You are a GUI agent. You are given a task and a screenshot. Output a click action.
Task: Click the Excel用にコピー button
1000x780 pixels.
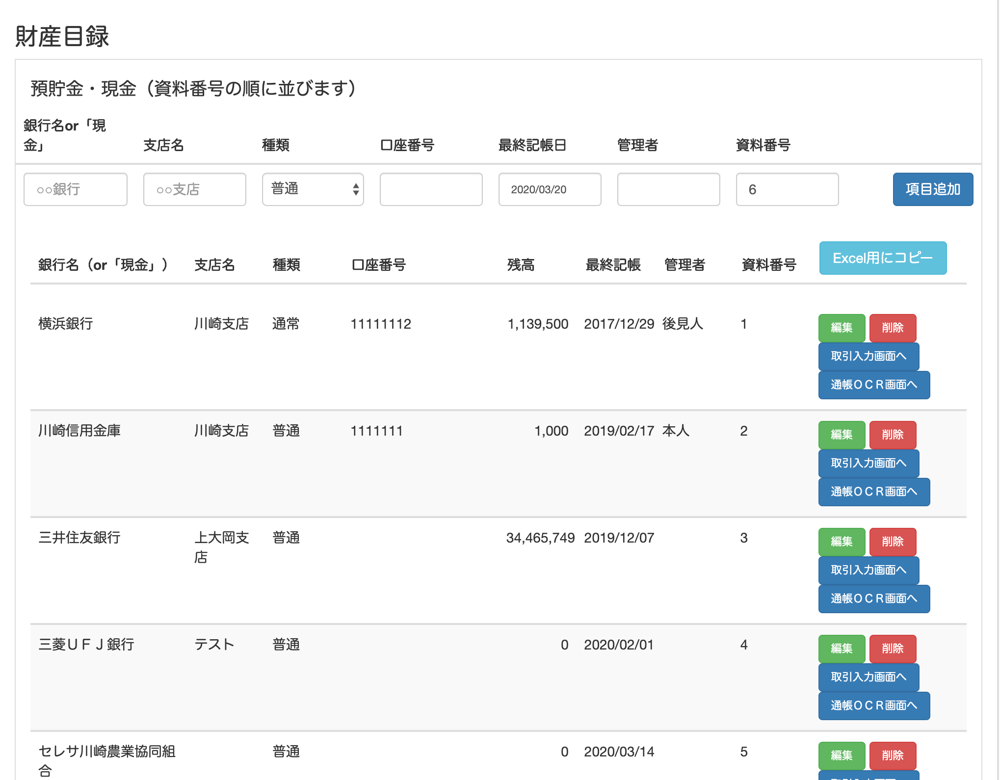point(882,258)
